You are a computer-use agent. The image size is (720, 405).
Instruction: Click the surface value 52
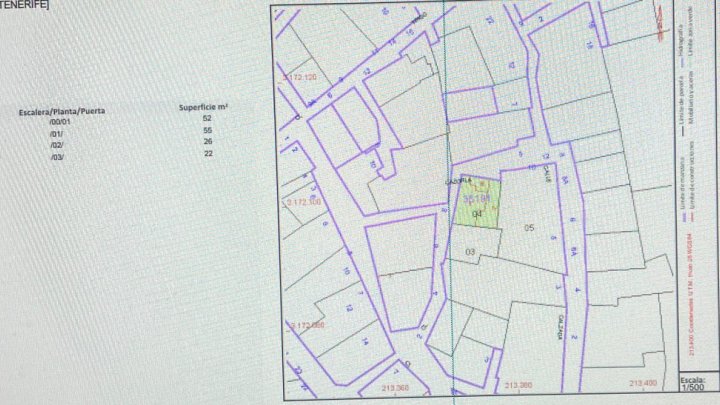point(207,118)
